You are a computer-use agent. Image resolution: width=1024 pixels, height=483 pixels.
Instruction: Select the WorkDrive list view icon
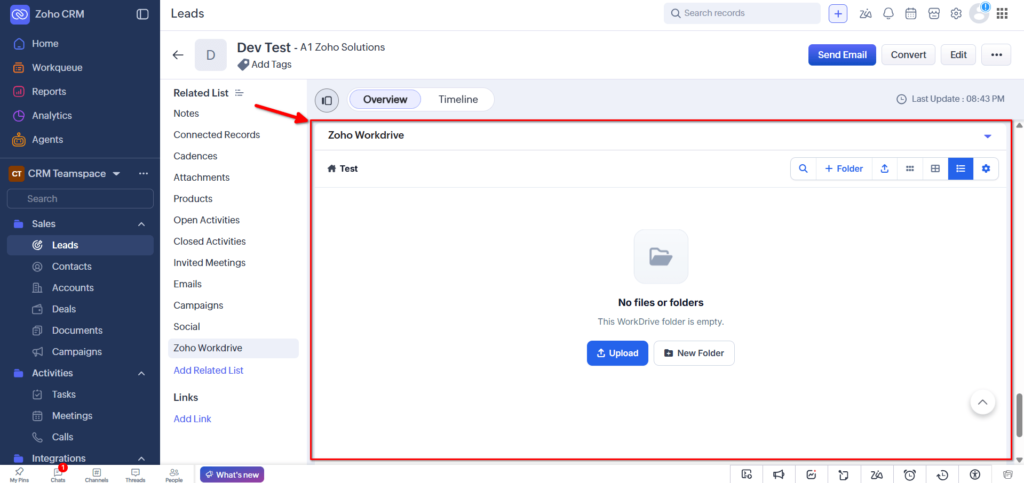click(x=961, y=168)
